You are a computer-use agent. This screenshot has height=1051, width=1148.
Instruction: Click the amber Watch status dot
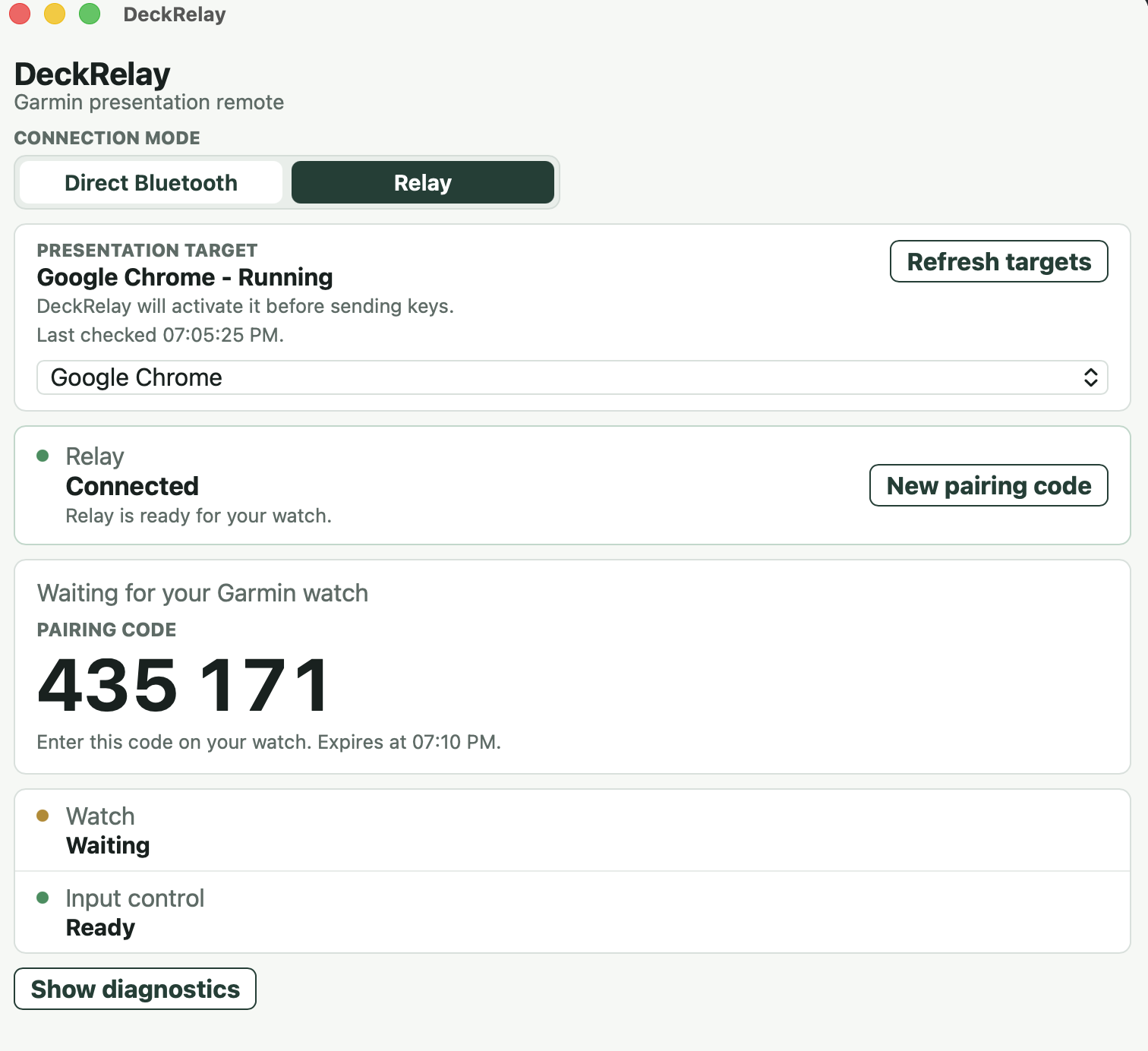pos(43,816)
